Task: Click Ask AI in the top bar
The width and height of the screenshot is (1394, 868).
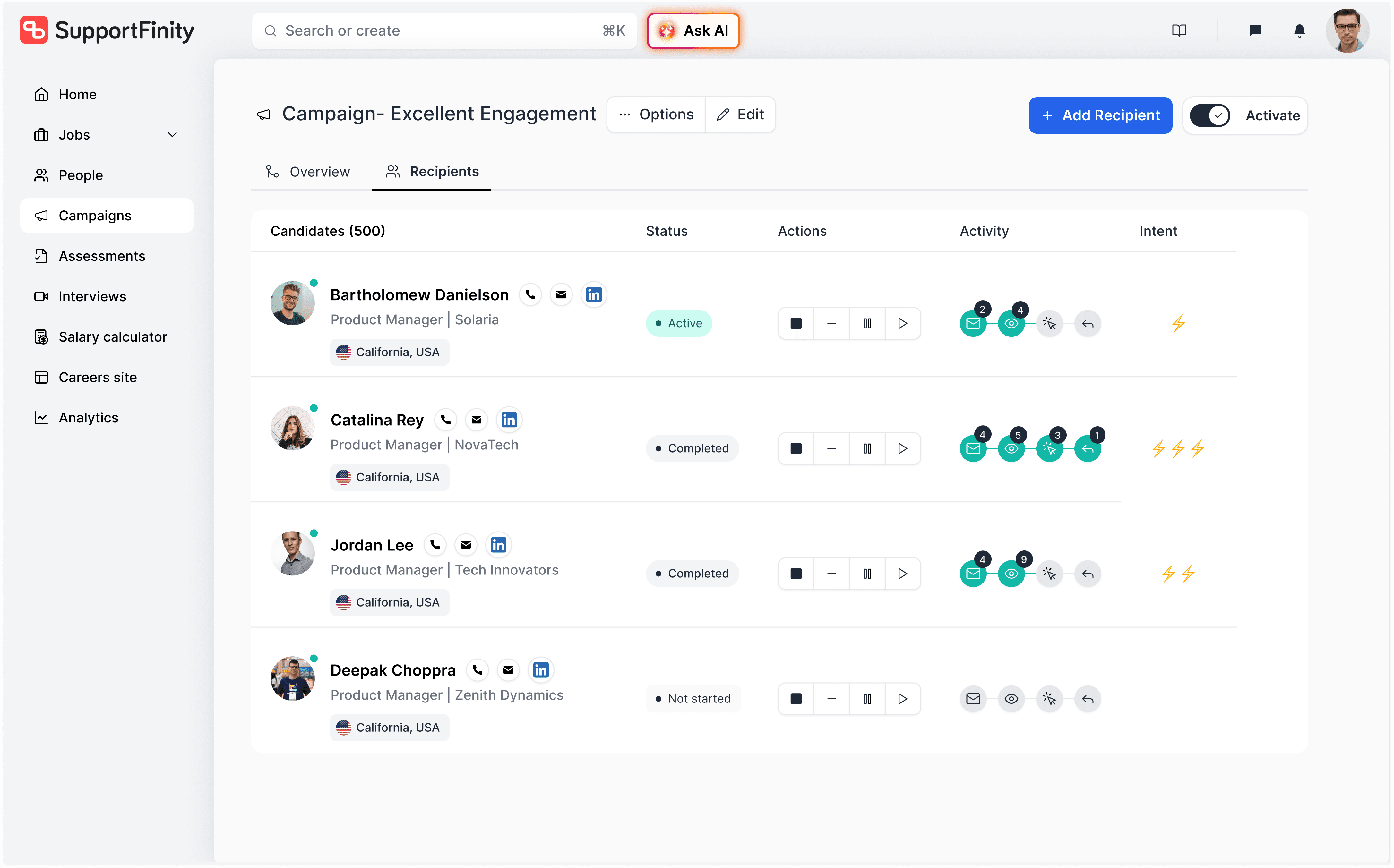Action: pos(693,30)
